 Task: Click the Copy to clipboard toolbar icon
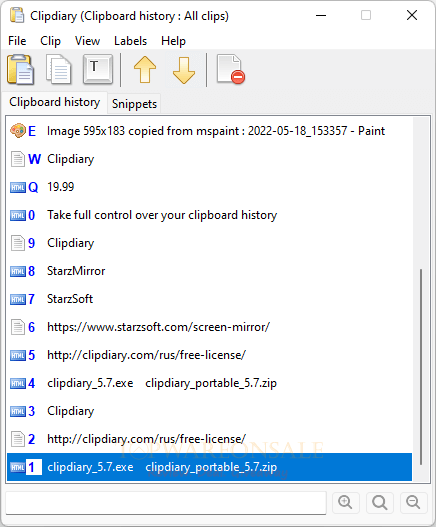pyautogui.click(x=59, y=70)
